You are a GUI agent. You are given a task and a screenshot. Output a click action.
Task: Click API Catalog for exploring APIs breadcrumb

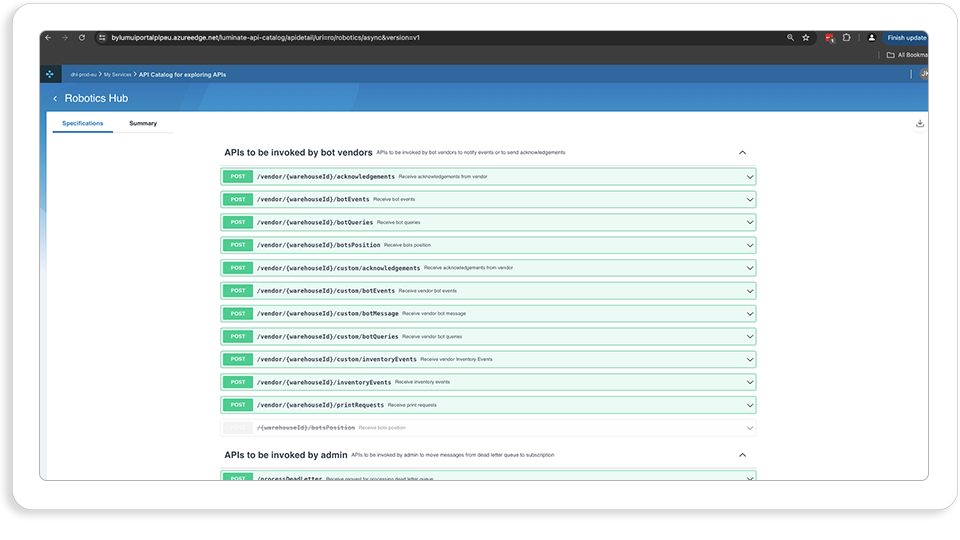click(x=182, y=75)
